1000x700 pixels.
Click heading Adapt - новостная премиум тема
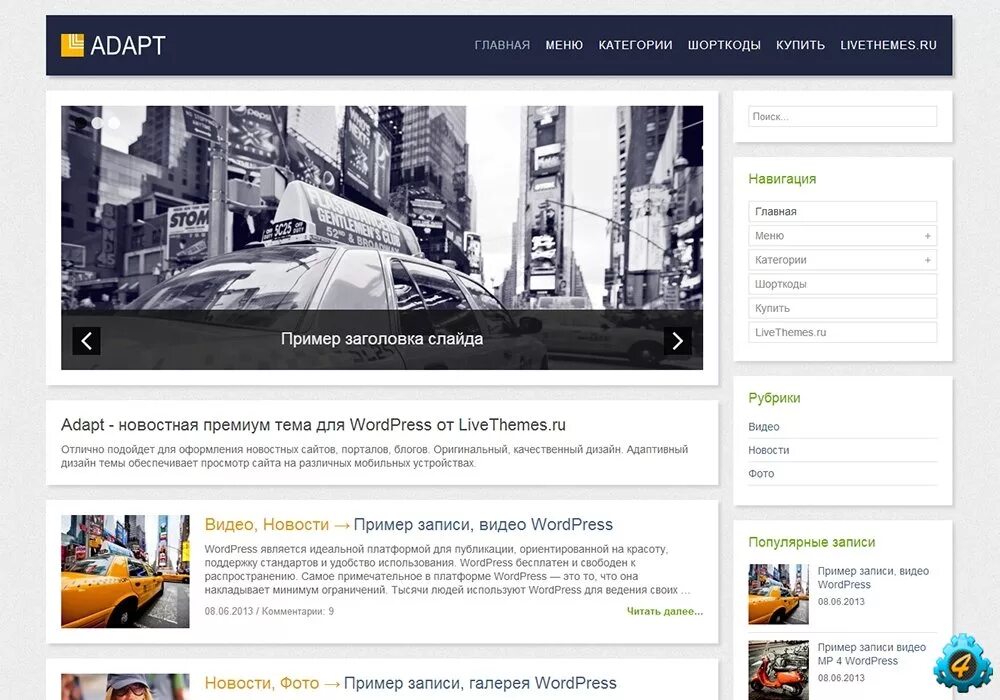click(313, 425)
